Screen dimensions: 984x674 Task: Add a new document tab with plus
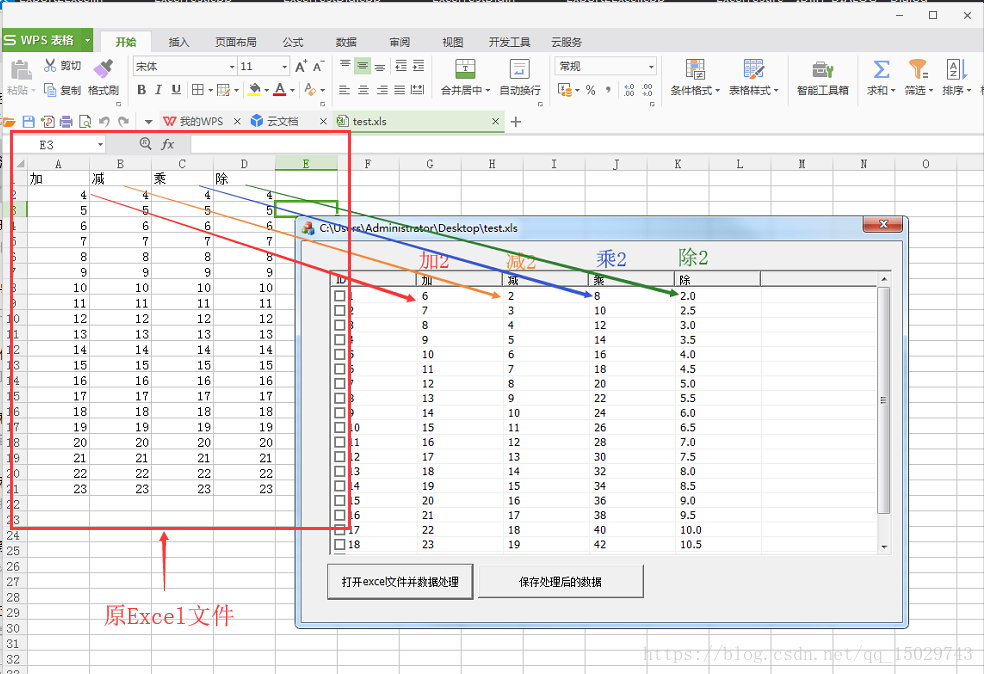tap(516, 122)
